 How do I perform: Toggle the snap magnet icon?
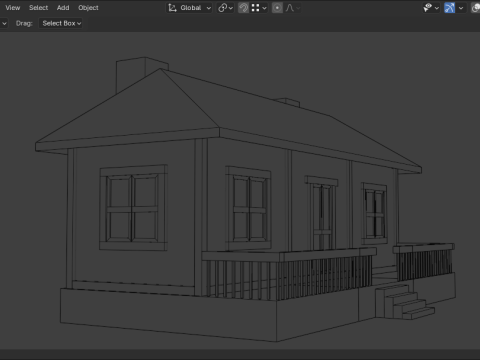(x=243, y=8)
